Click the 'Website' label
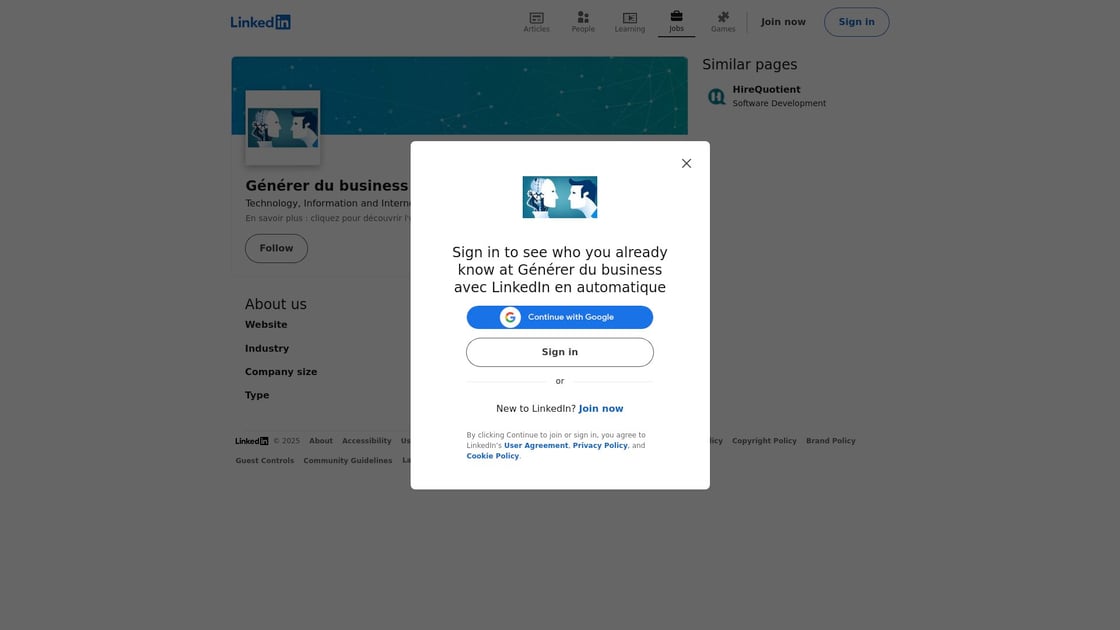1120x630 pixels. [x=266, y=324]
